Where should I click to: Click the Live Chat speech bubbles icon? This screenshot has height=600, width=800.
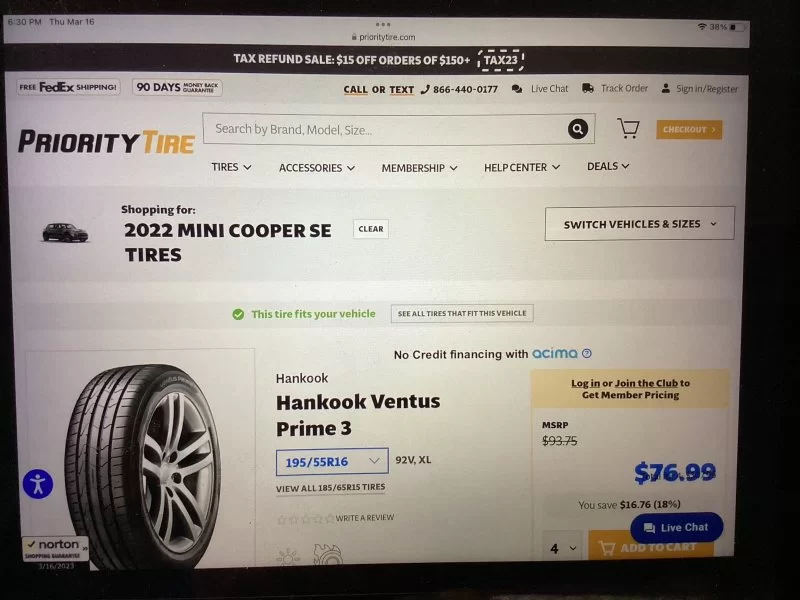pyautogui.click(x=517, y=89)
